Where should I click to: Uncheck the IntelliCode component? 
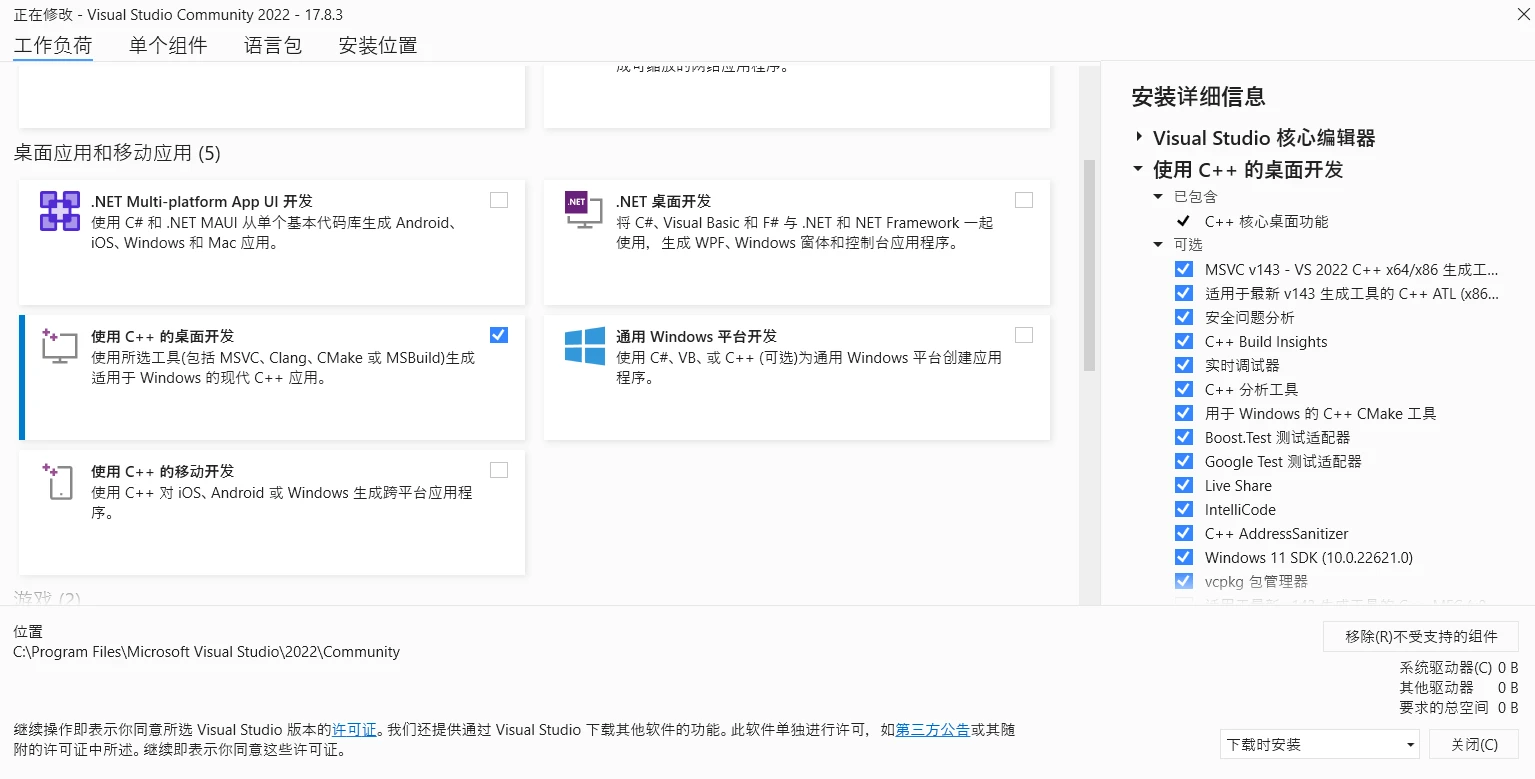1184,509
